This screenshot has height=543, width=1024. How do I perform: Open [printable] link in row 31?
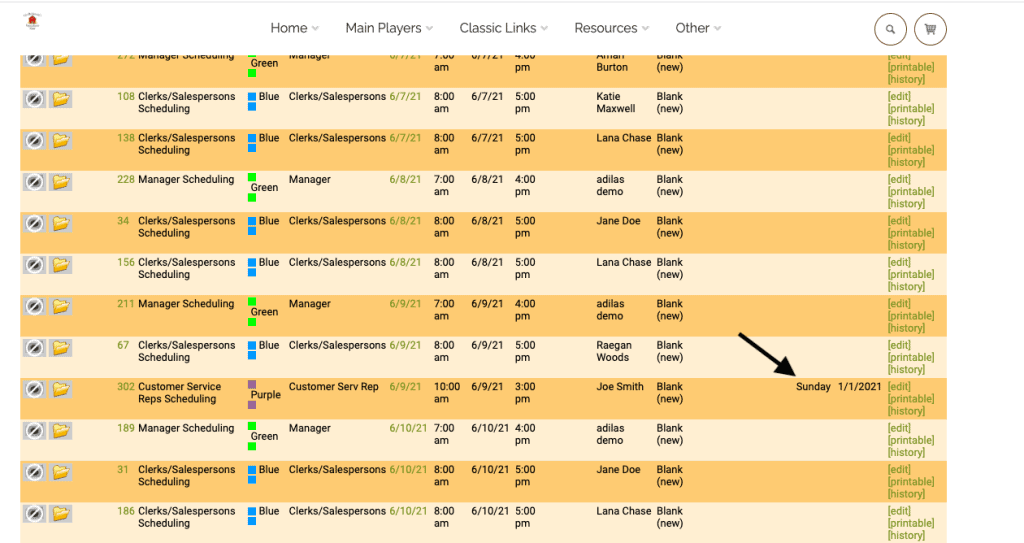(910, 482)
